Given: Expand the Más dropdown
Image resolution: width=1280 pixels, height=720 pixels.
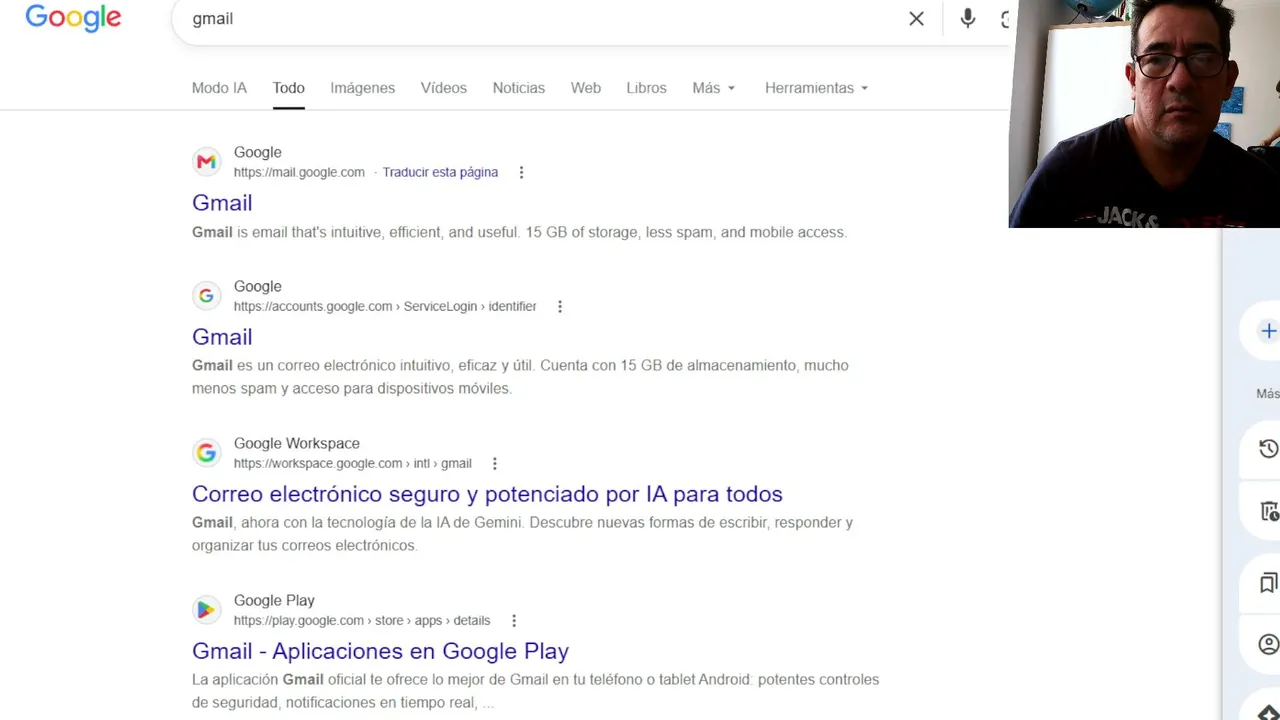Looking at the screenshot, I should [x=713, y=88].
